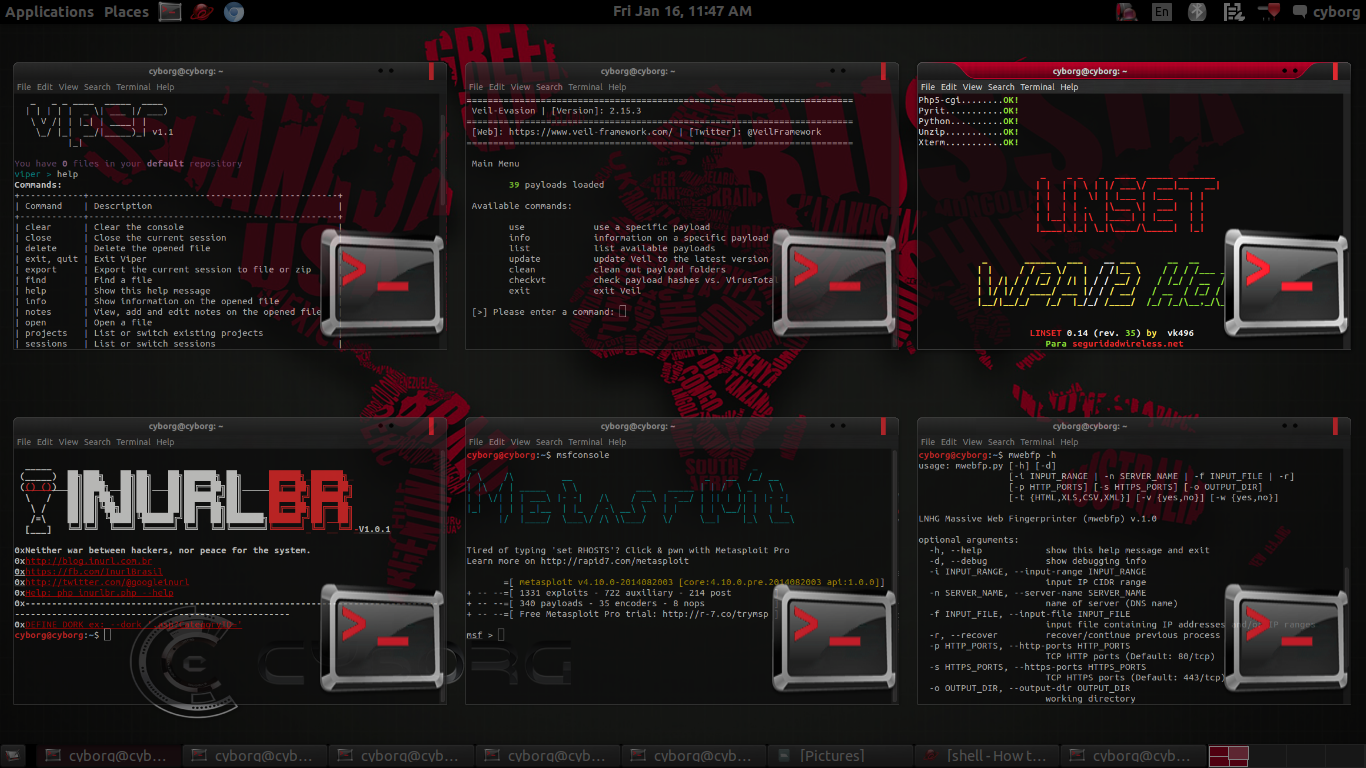Click the red ringed-planet launcher in the top panel
The image size is (1366, 768).
(202, 12)
